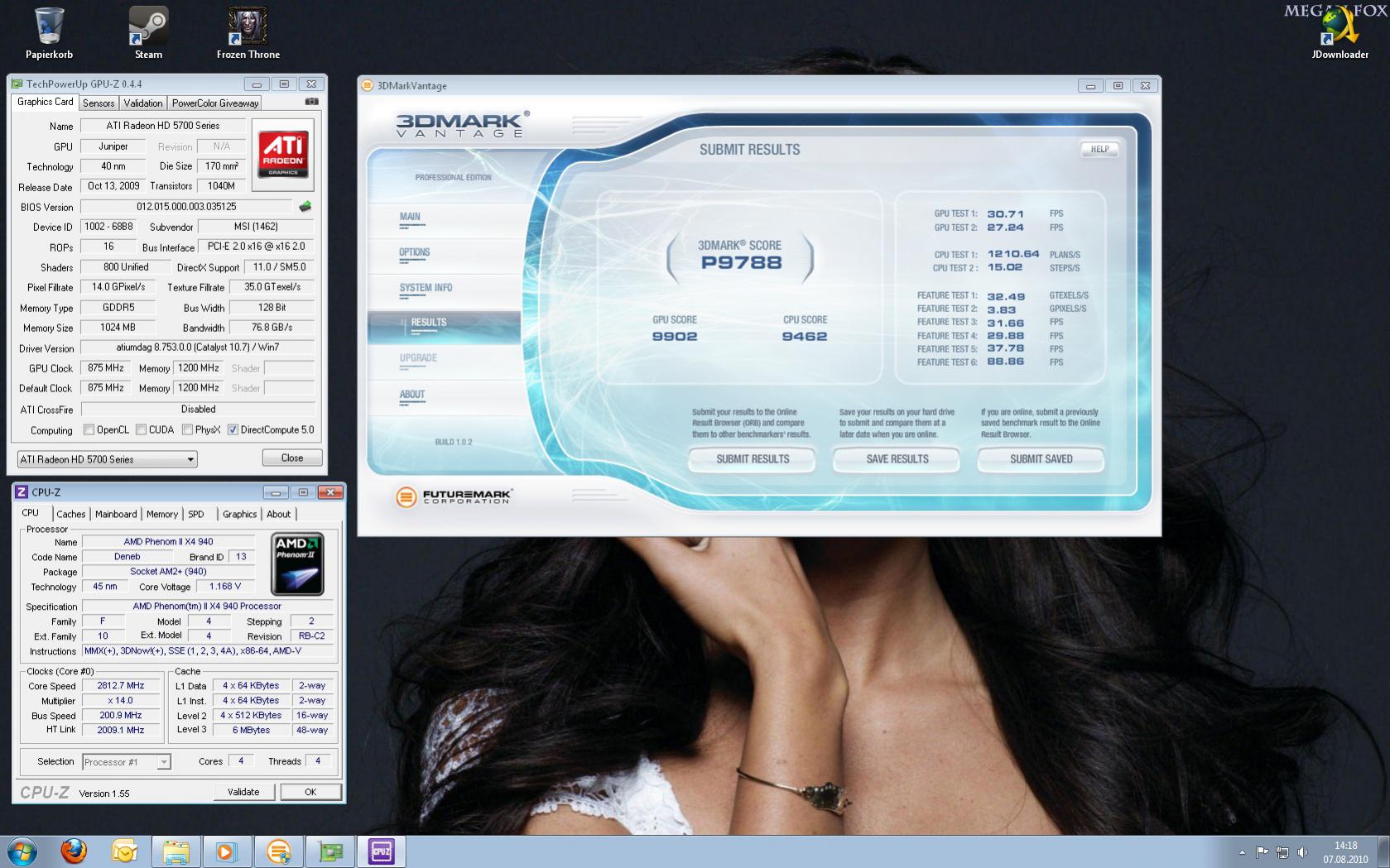Switch to the Caches tab in CPU-Z
The height and width of the screenshot is (868, 1390).
coord(71,514)
